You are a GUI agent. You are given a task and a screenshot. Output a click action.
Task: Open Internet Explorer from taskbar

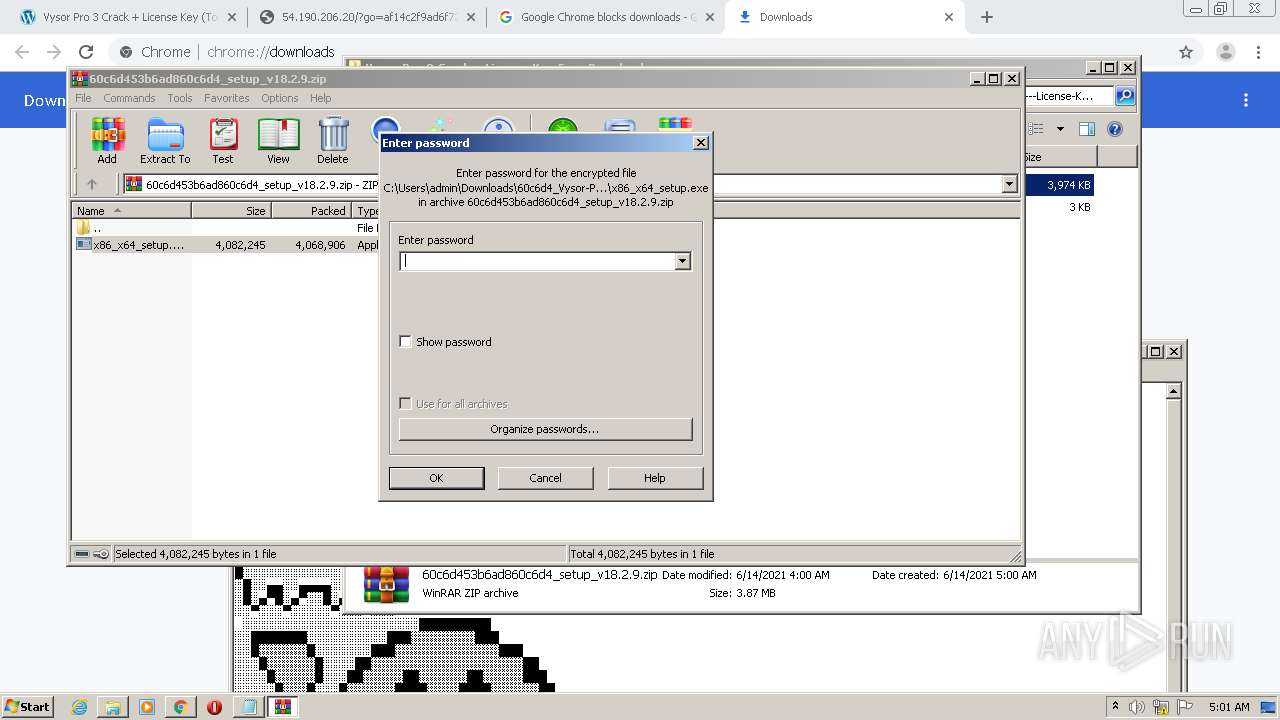(x=79, y=707)
